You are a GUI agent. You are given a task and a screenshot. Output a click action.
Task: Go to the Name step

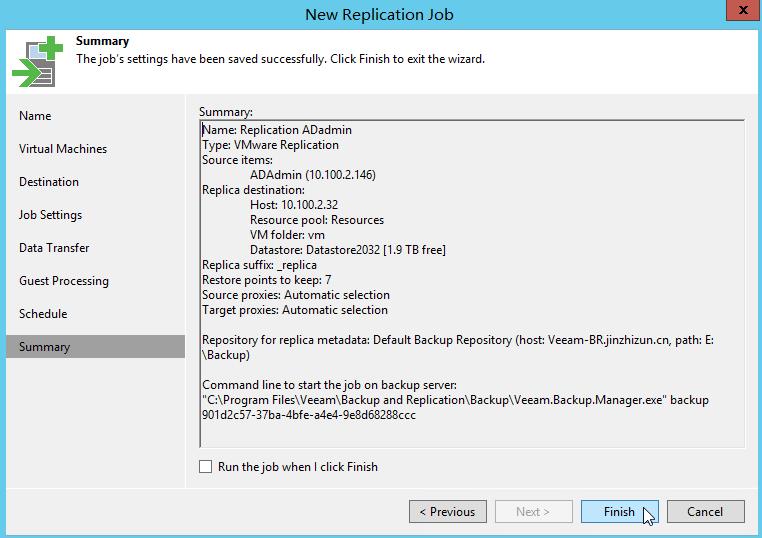click(35, 116)
